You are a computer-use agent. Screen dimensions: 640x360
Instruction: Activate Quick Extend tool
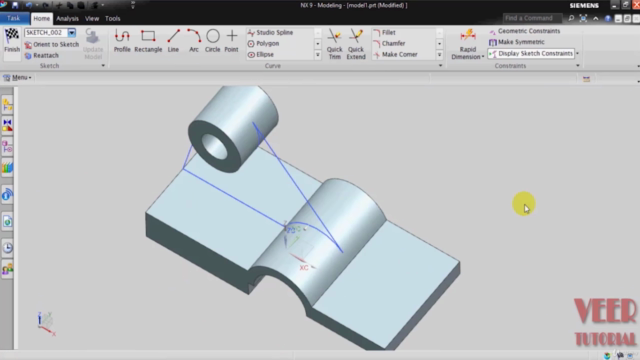point(356,44)
